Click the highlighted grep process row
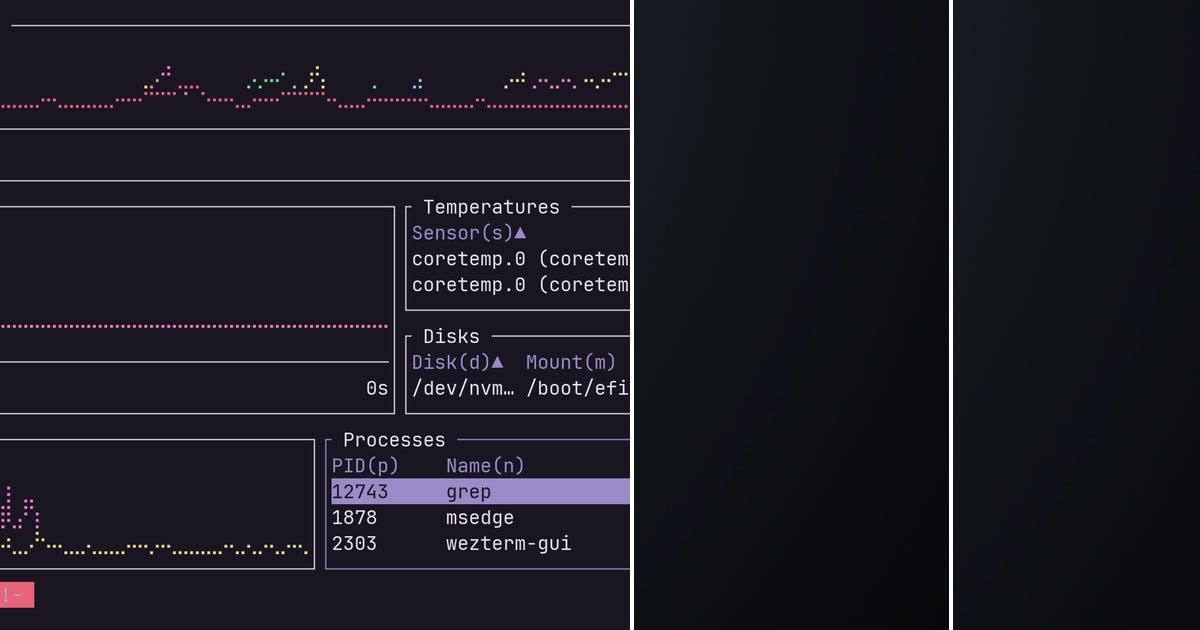The image size is (1200, 630). 470,491
